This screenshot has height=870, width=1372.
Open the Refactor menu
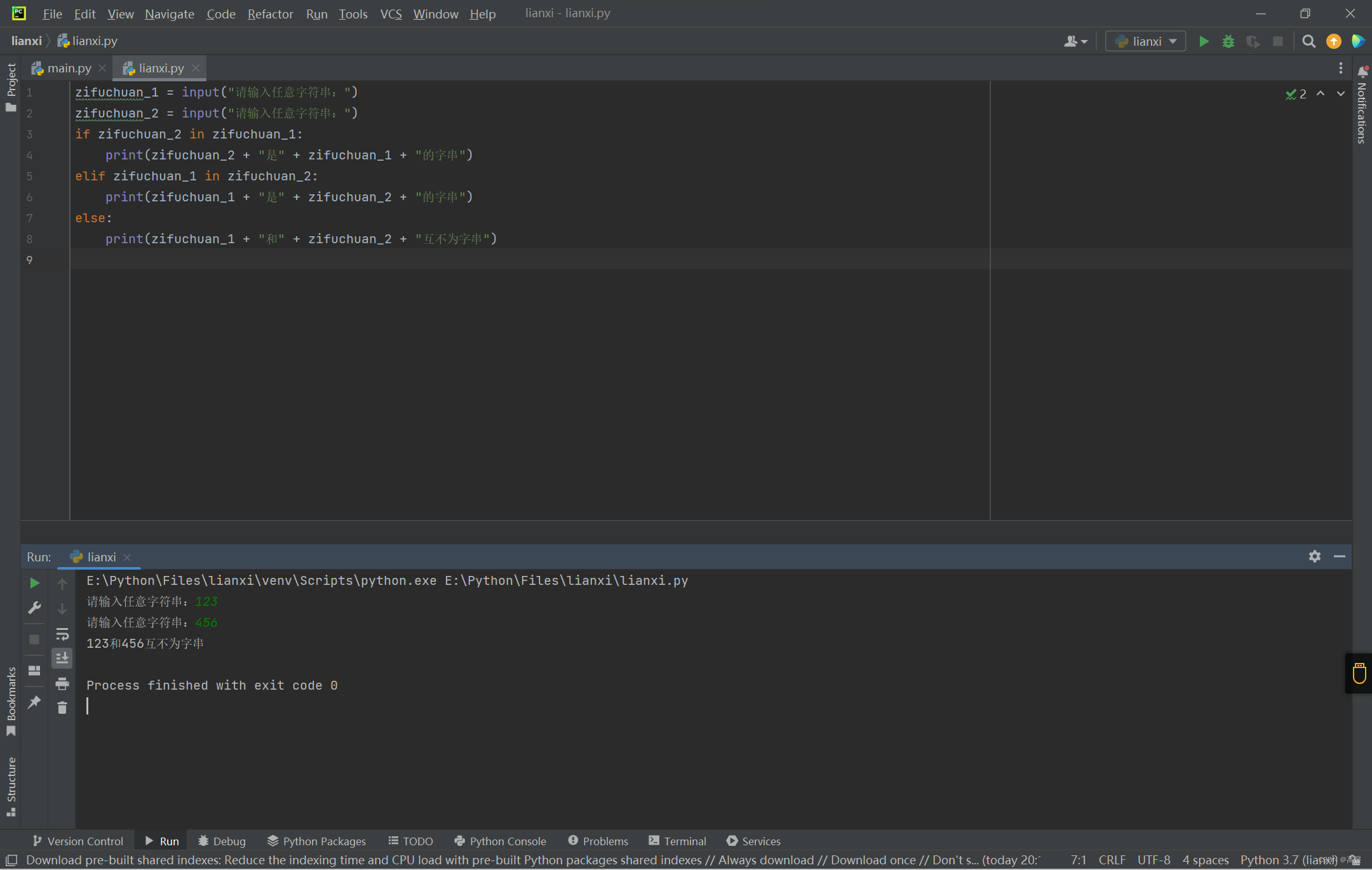[x=270, y=13]
